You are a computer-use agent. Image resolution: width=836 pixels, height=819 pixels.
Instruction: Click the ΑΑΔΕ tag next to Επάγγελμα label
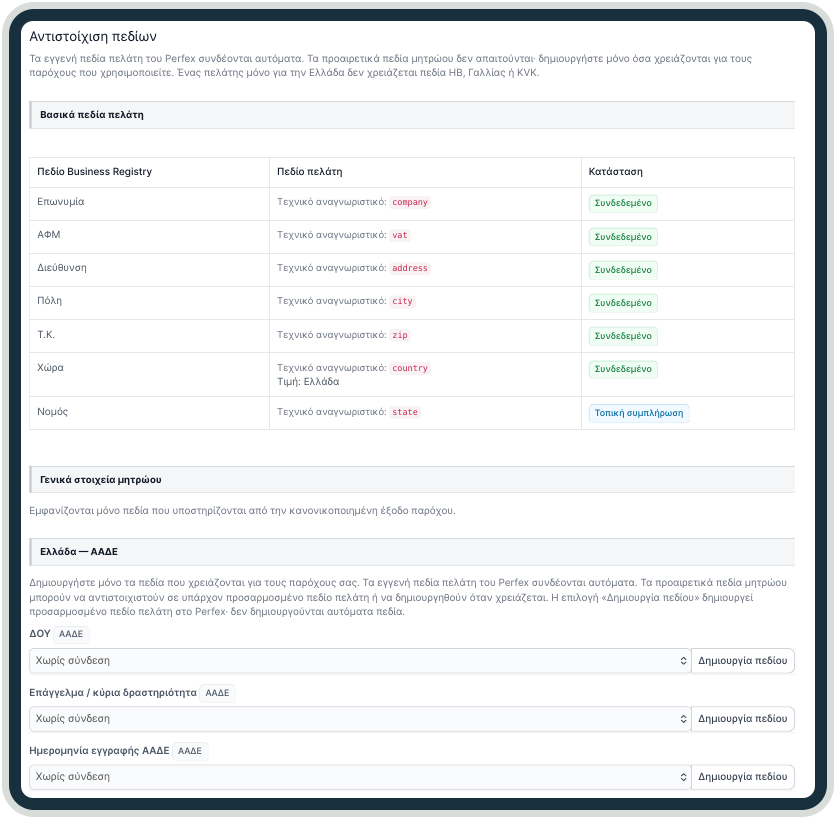pos(218,693)
